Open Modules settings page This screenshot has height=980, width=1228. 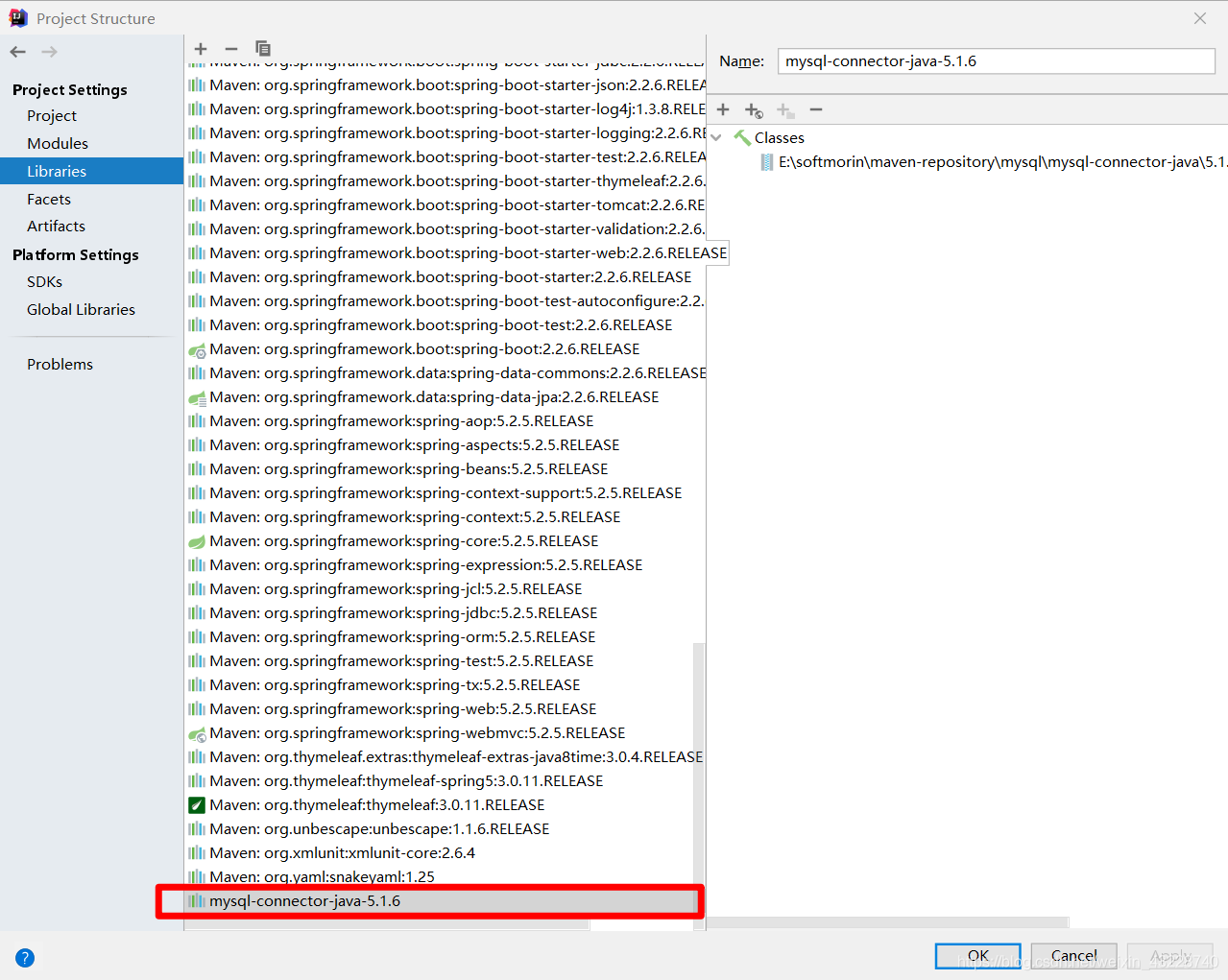58,143
